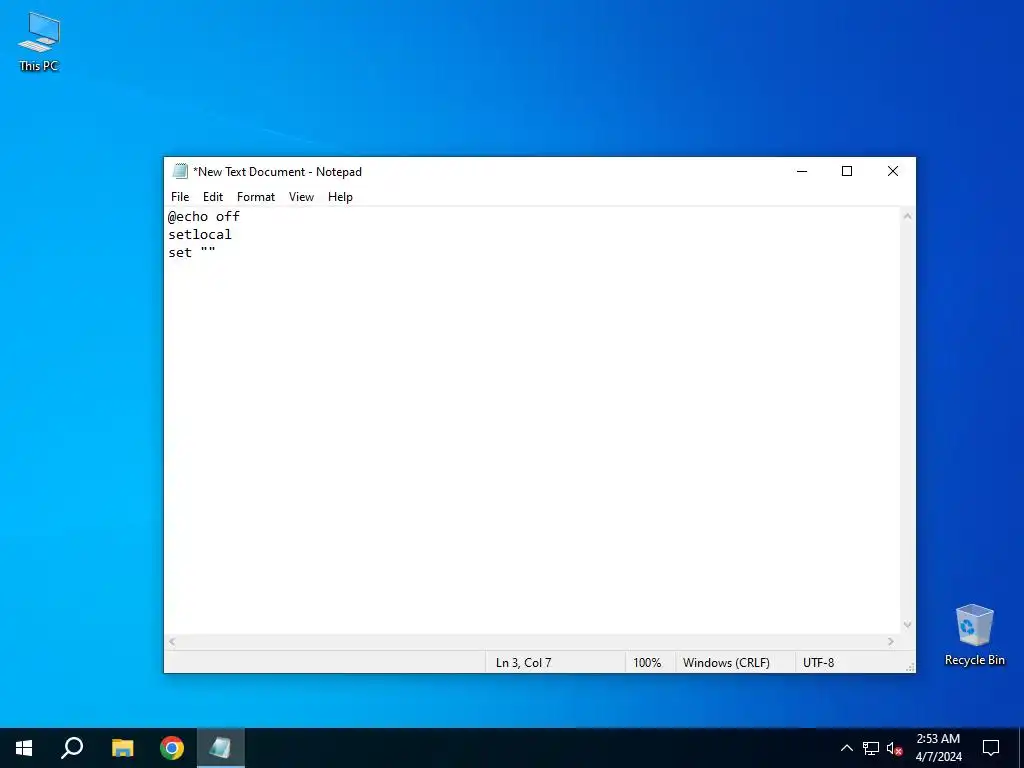1024x768 pixels.
Task: Open the Format menu
Action: (255, 197)
